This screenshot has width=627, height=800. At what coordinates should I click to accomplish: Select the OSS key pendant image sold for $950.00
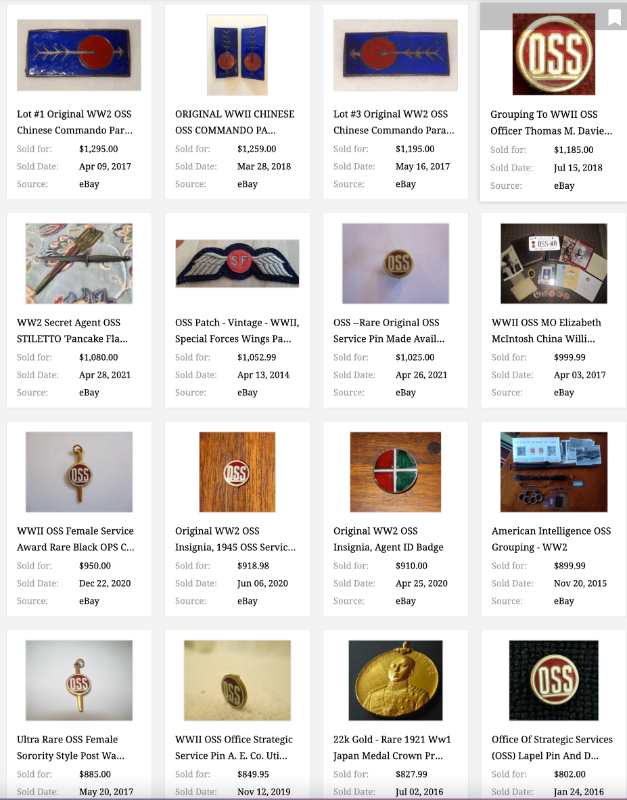(79, 472)
